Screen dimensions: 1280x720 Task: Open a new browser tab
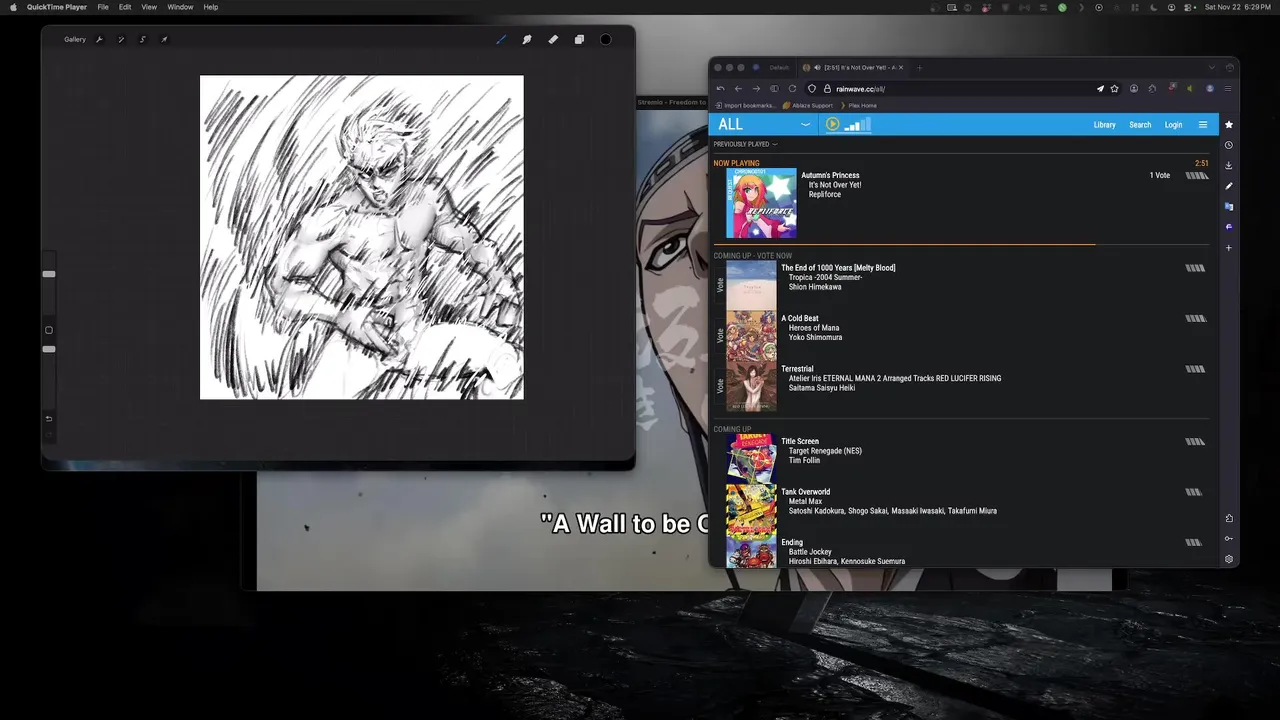919,68
